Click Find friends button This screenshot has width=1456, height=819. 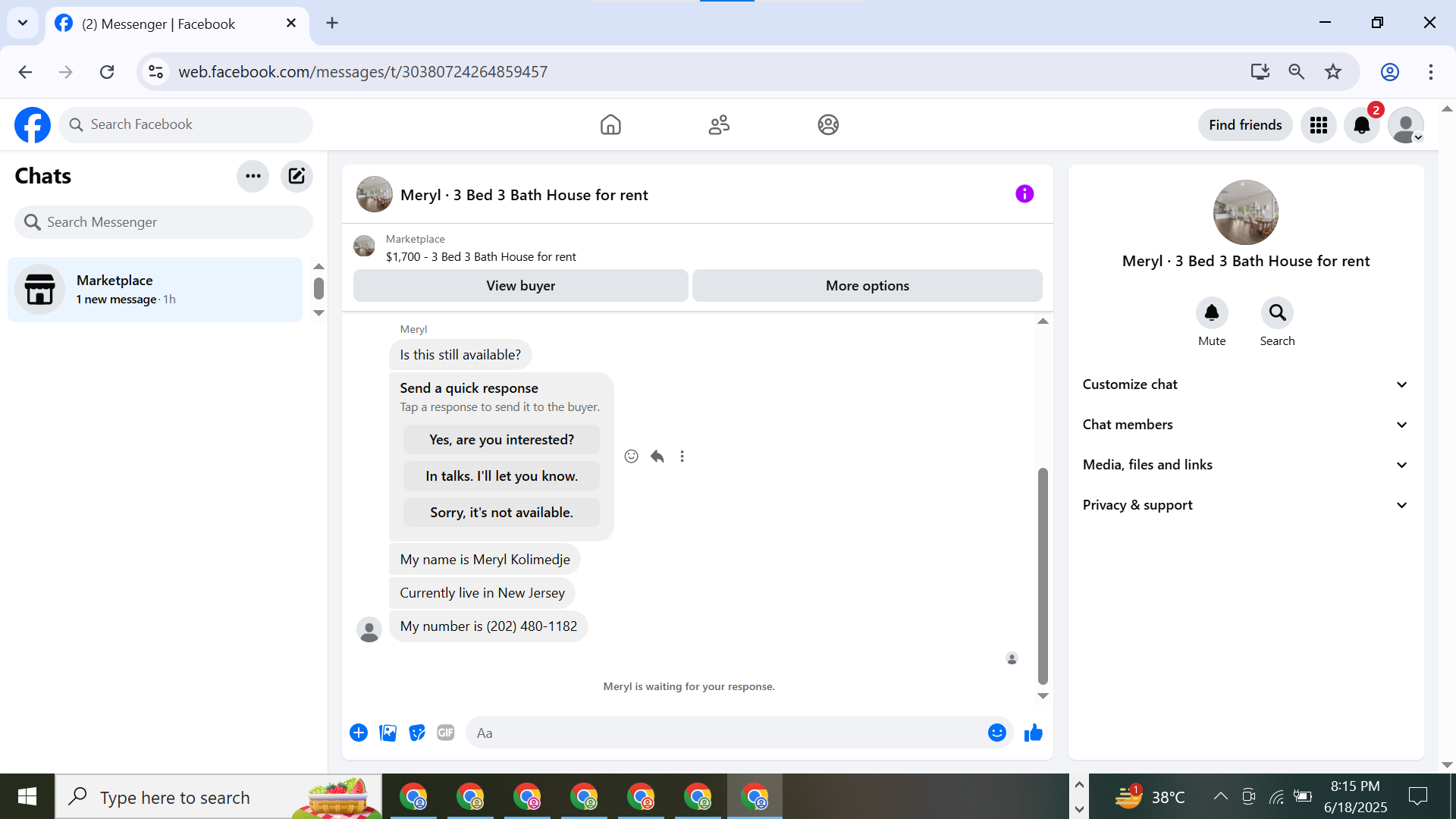(x=1245, y=125)
